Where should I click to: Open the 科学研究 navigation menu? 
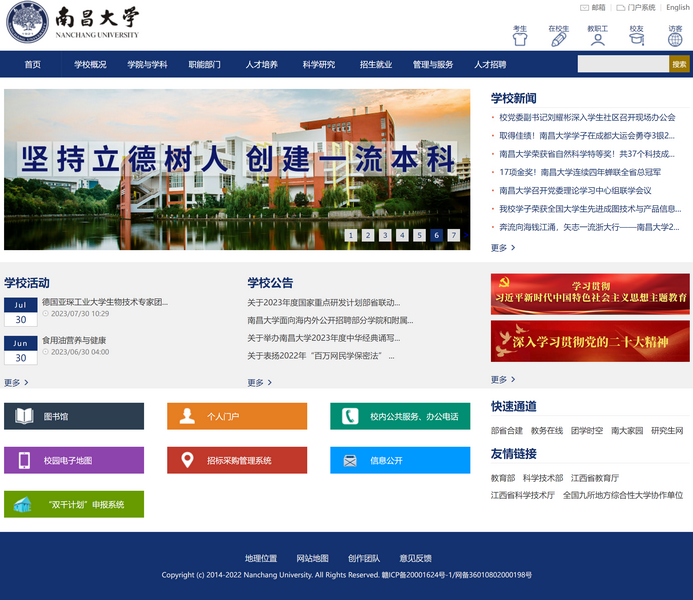click(319, 64)
